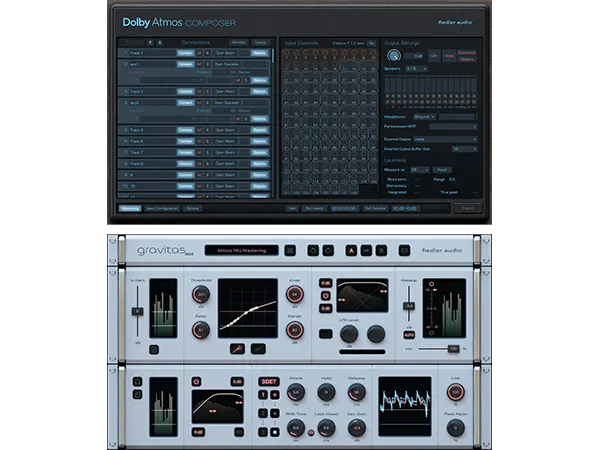Open the Personalized HRTF dropdown

tap(453, 126)
